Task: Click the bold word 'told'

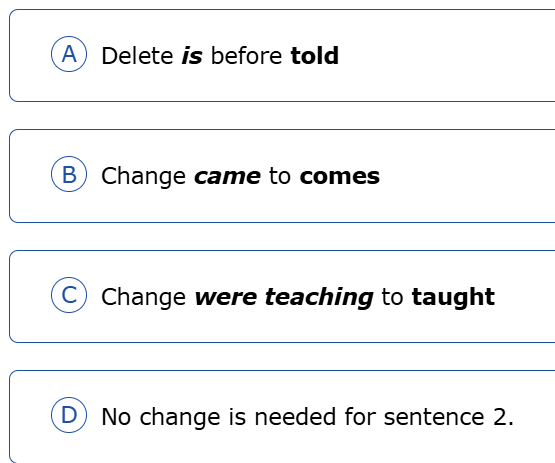Action: pyautogui.click(x=314, y=56)
